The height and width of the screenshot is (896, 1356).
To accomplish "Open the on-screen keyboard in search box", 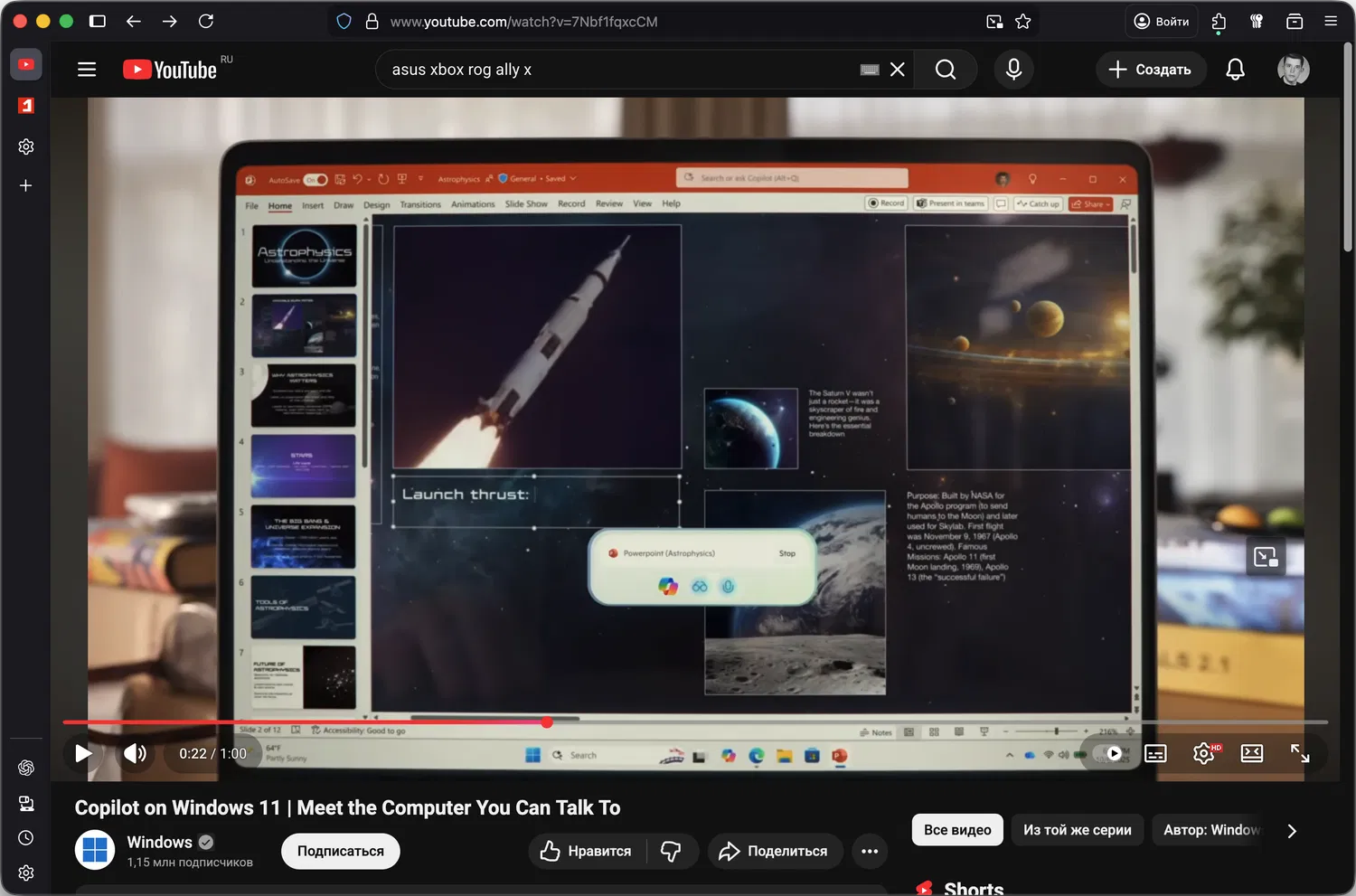I will 870,70.
